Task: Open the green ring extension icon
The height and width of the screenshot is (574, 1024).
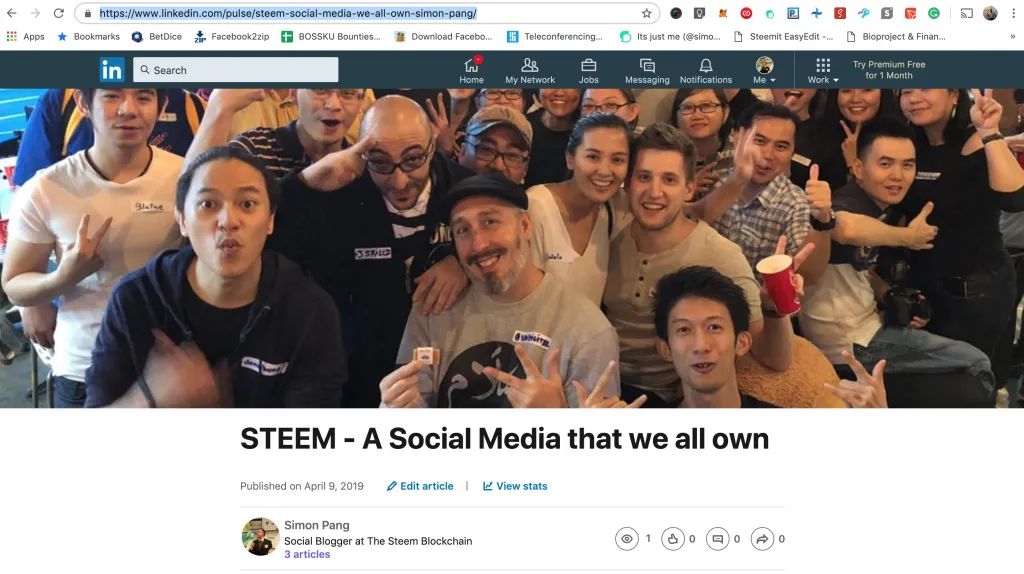Action: coord(770,13)
